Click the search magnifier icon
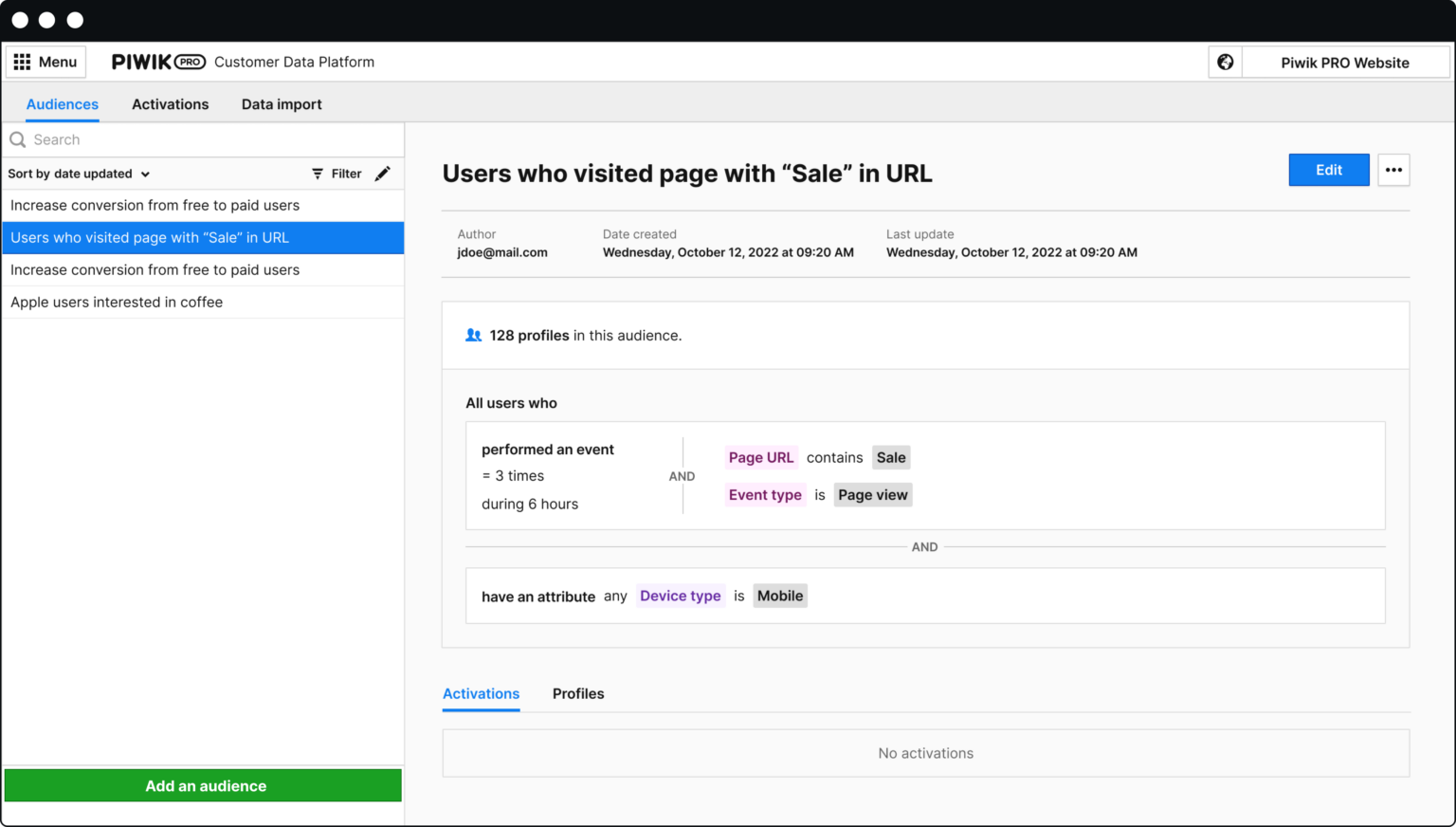The image size is (1456, 827). (x=18, y=139)
